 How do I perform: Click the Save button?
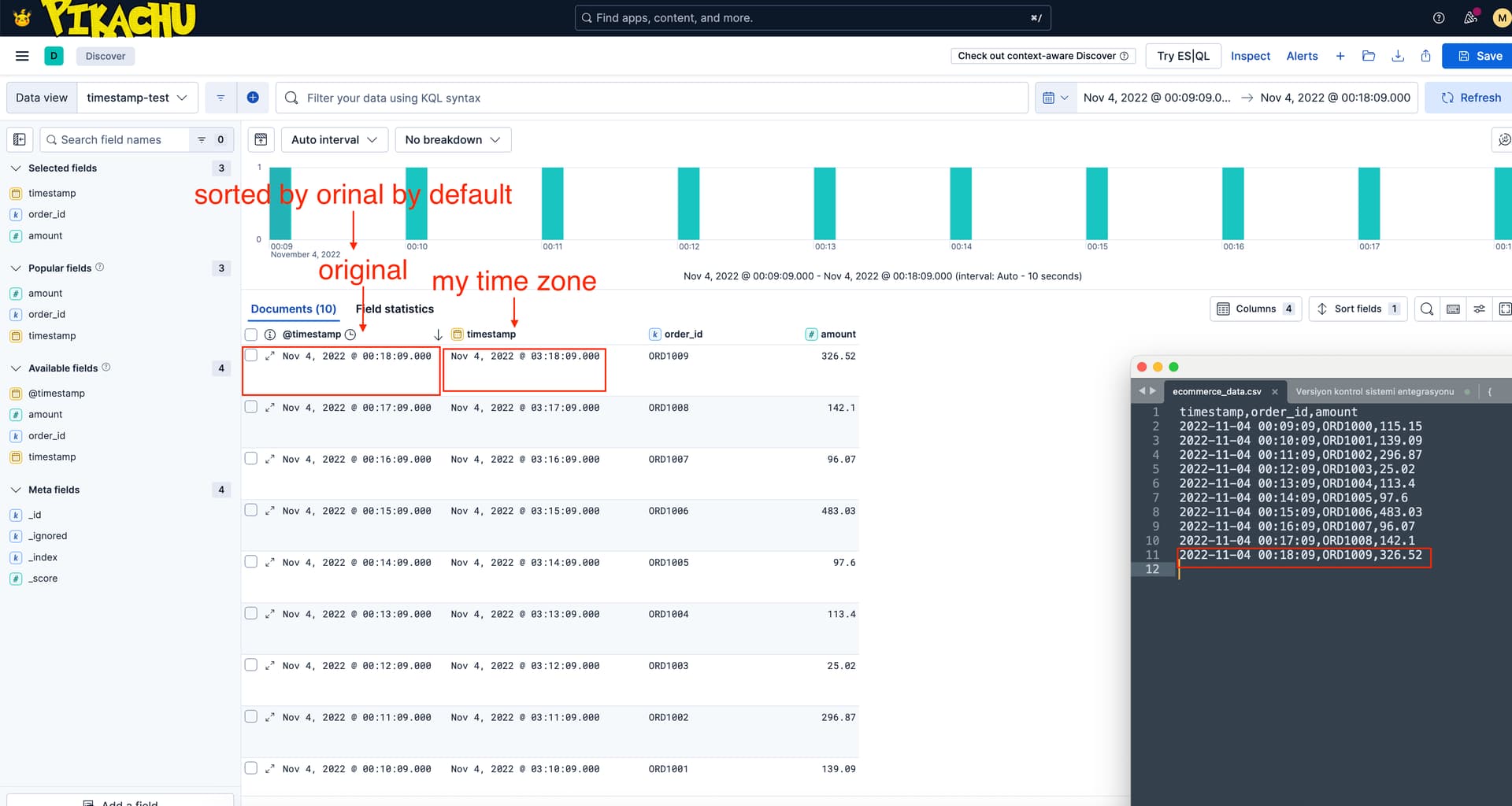pyautogui.click(x=1479, y=56)
